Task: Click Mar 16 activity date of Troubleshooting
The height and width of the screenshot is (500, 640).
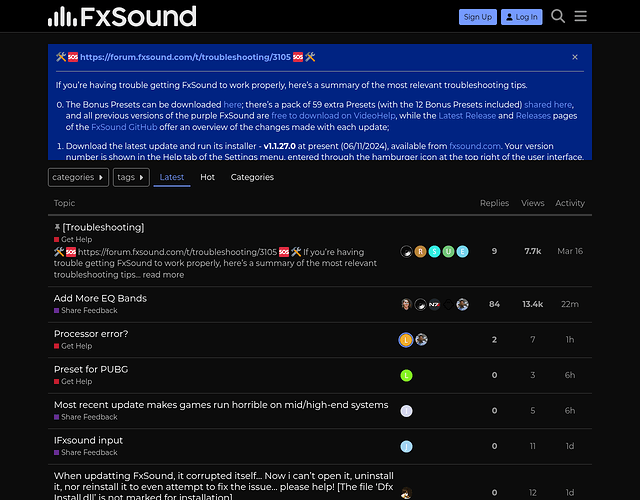Action: pos(570,251)
